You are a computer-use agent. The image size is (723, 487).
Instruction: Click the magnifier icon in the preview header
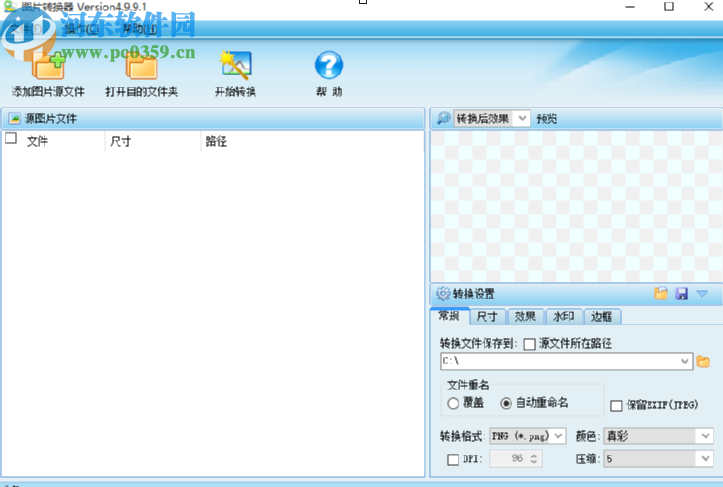(444, 118)
